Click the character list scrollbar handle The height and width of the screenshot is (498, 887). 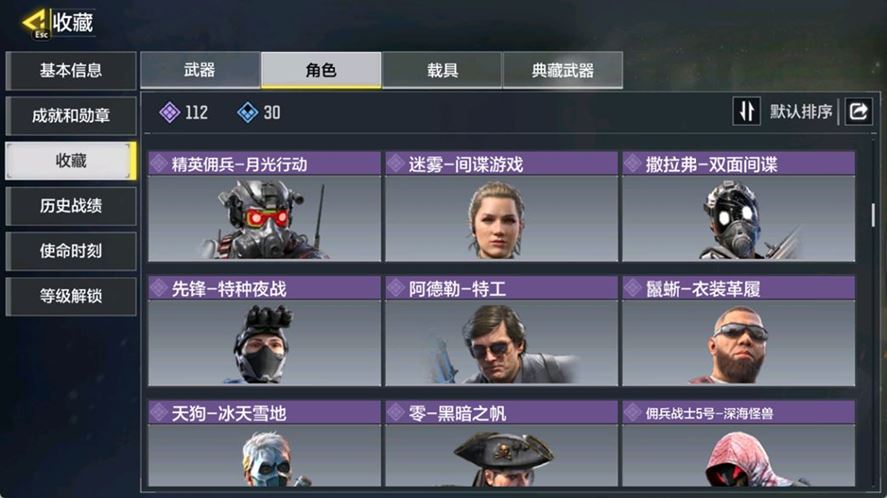coord(873,215)
